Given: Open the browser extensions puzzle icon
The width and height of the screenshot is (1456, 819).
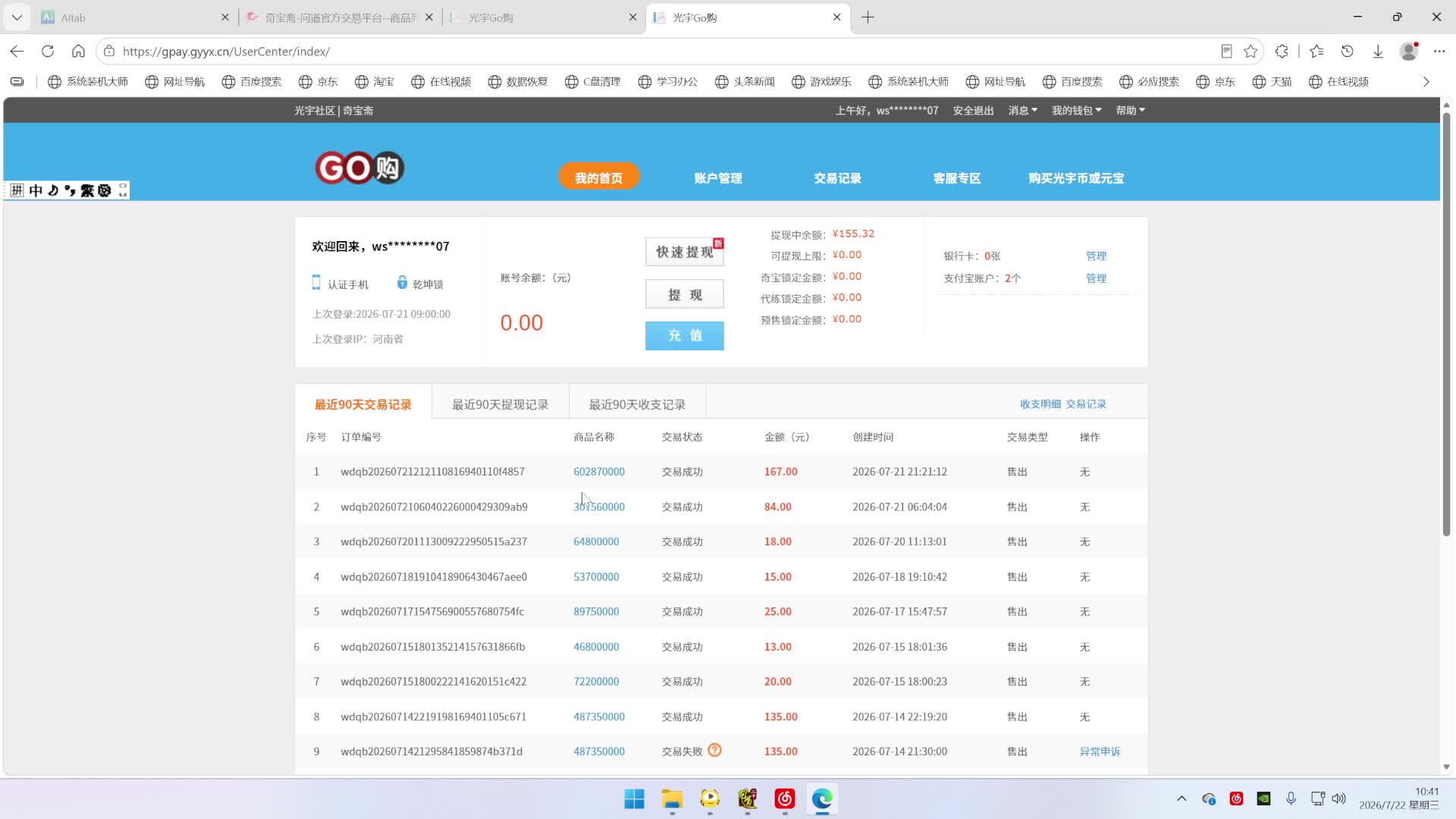Looking at the screenshot, I should point(1282,51).
